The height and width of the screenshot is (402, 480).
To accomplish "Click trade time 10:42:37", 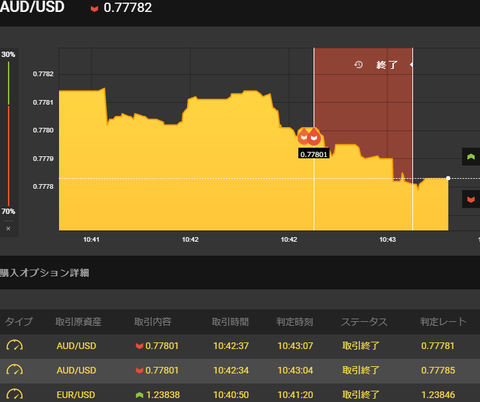I will point(231,346).
